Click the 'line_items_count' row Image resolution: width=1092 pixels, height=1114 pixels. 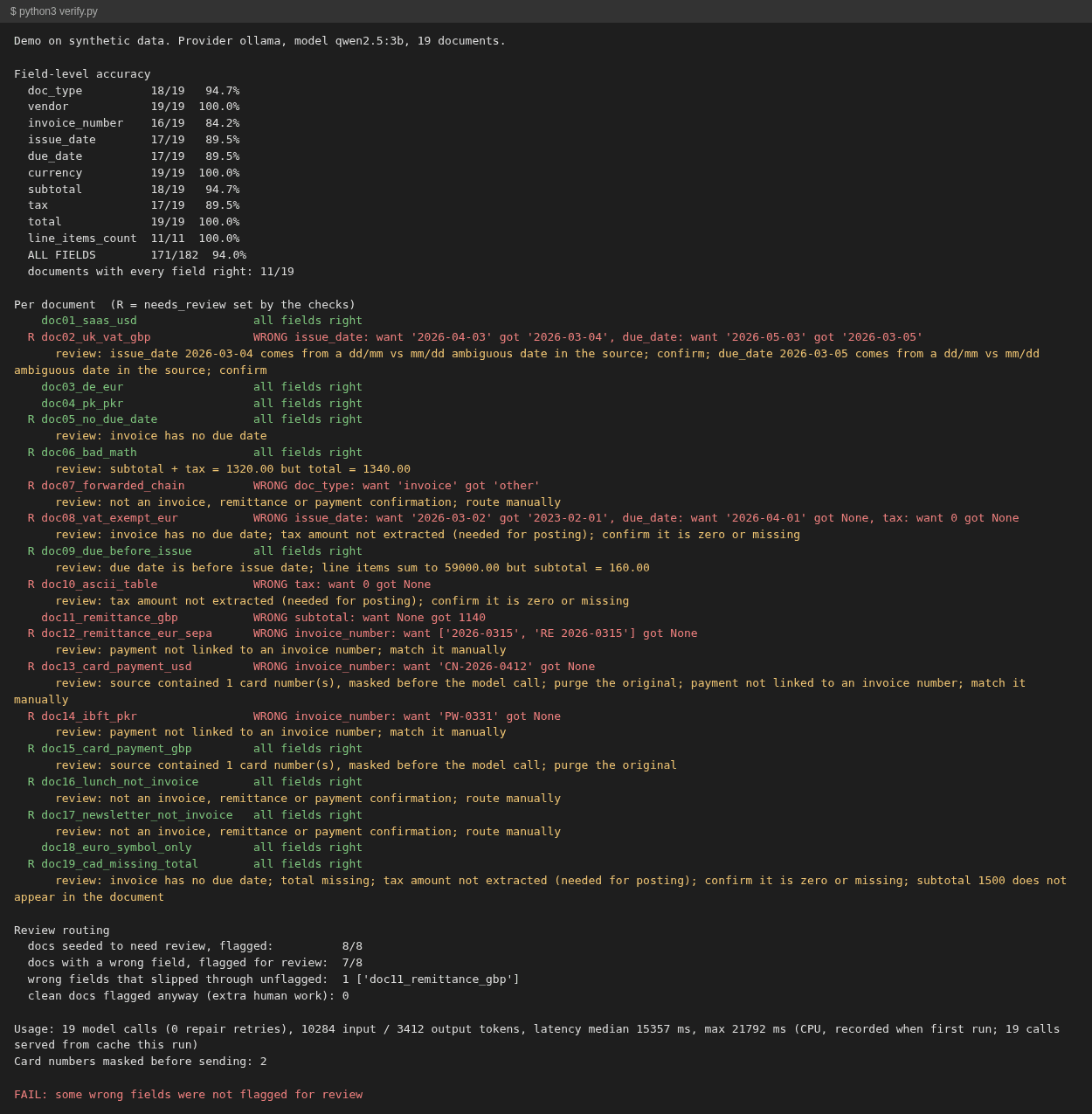pyautogui.click(x=134, y=239)
